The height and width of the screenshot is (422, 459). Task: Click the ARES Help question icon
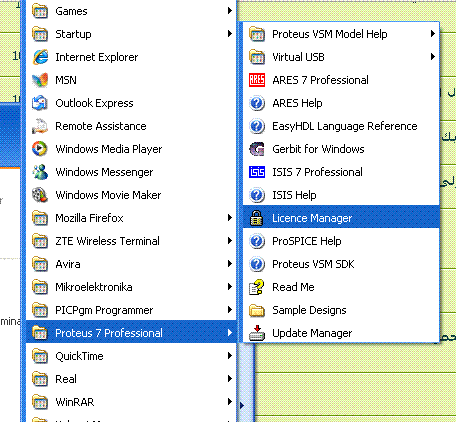257,103
